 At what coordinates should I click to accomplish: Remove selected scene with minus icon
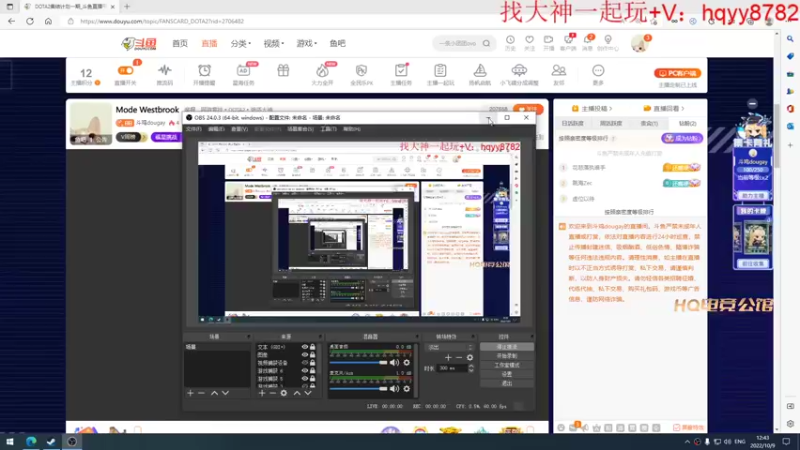(201, 393)
